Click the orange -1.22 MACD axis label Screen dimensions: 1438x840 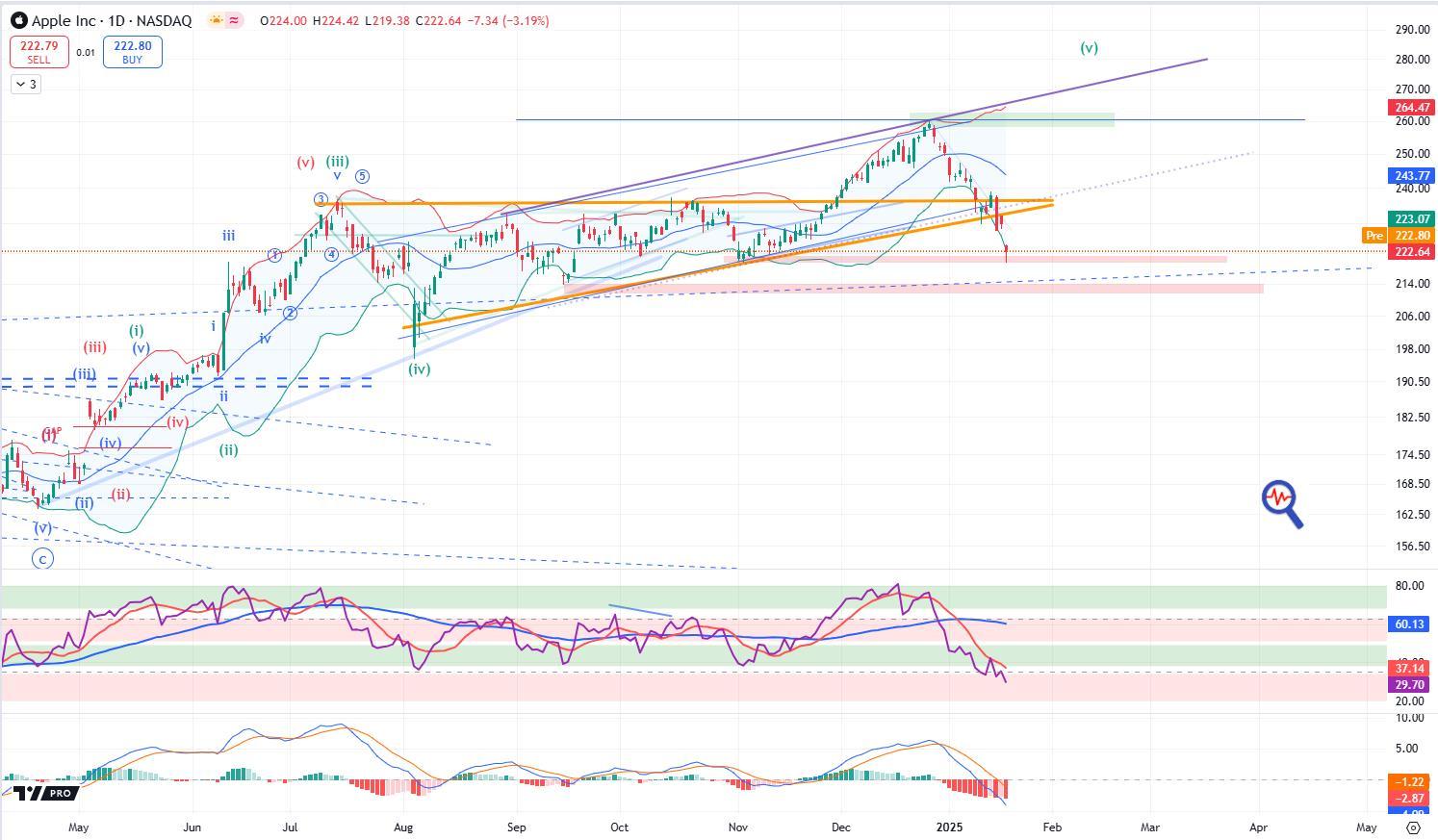pos(1411,782)
